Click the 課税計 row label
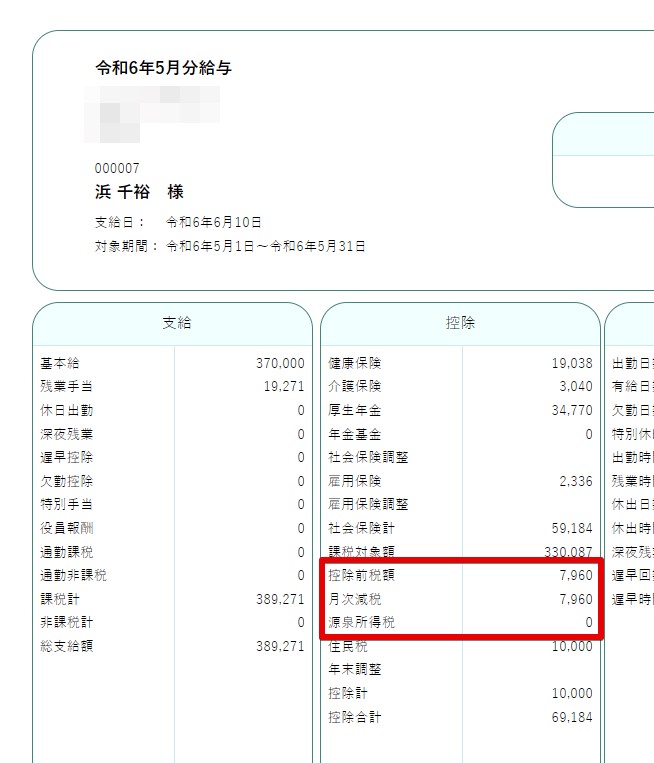The height and width of the screenshot is (763, 654). [60, 600]
